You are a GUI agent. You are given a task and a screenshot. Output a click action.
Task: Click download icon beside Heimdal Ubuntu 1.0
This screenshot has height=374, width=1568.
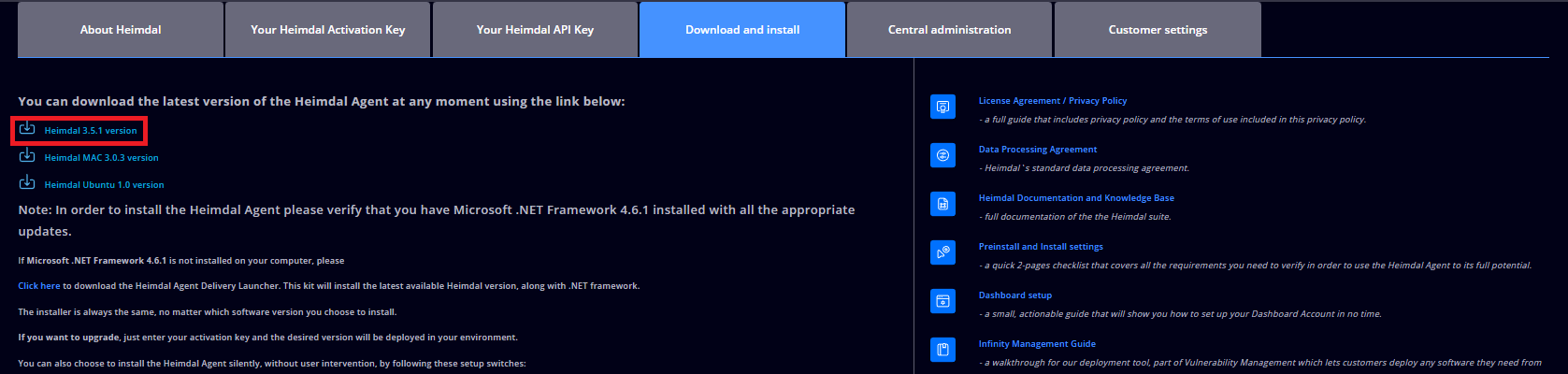pyautogui.click(x=27, y=182)
